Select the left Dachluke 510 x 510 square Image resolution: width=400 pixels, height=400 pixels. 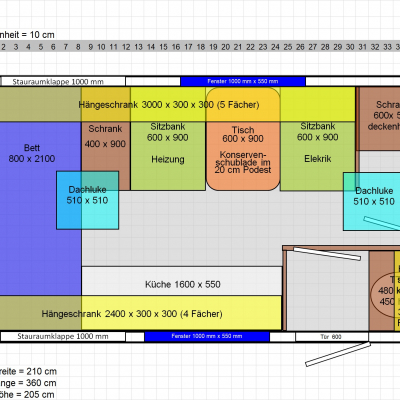click(x=87, y=200)
